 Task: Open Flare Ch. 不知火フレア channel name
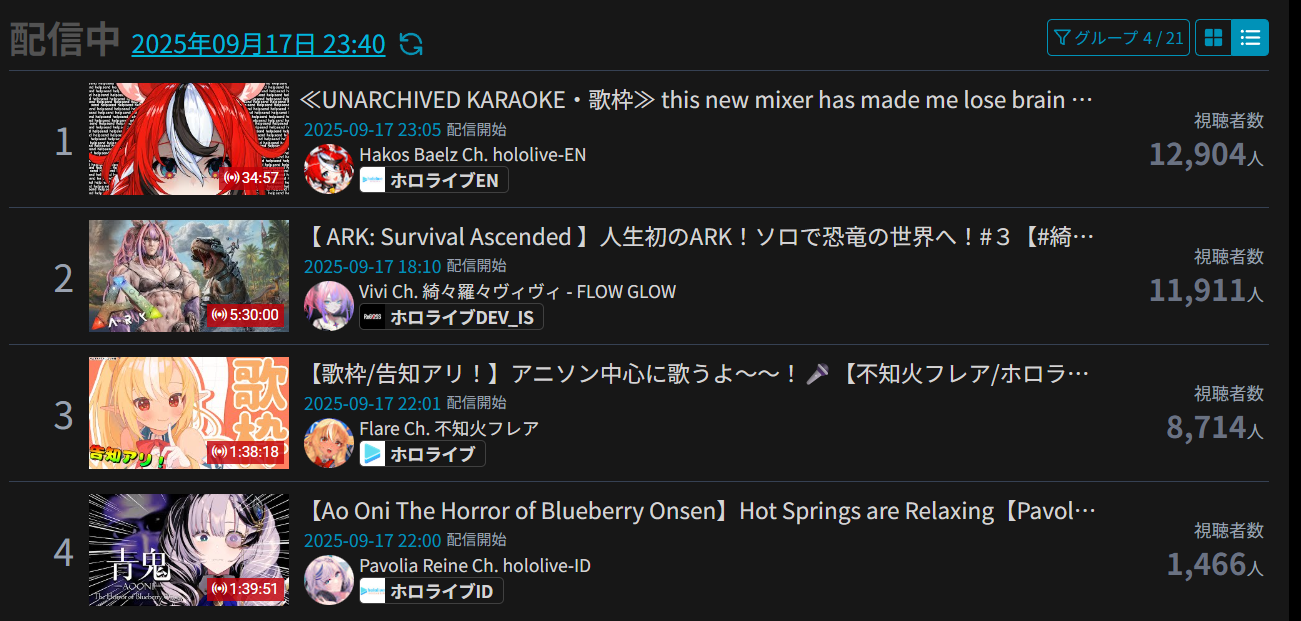click(449, 428)
